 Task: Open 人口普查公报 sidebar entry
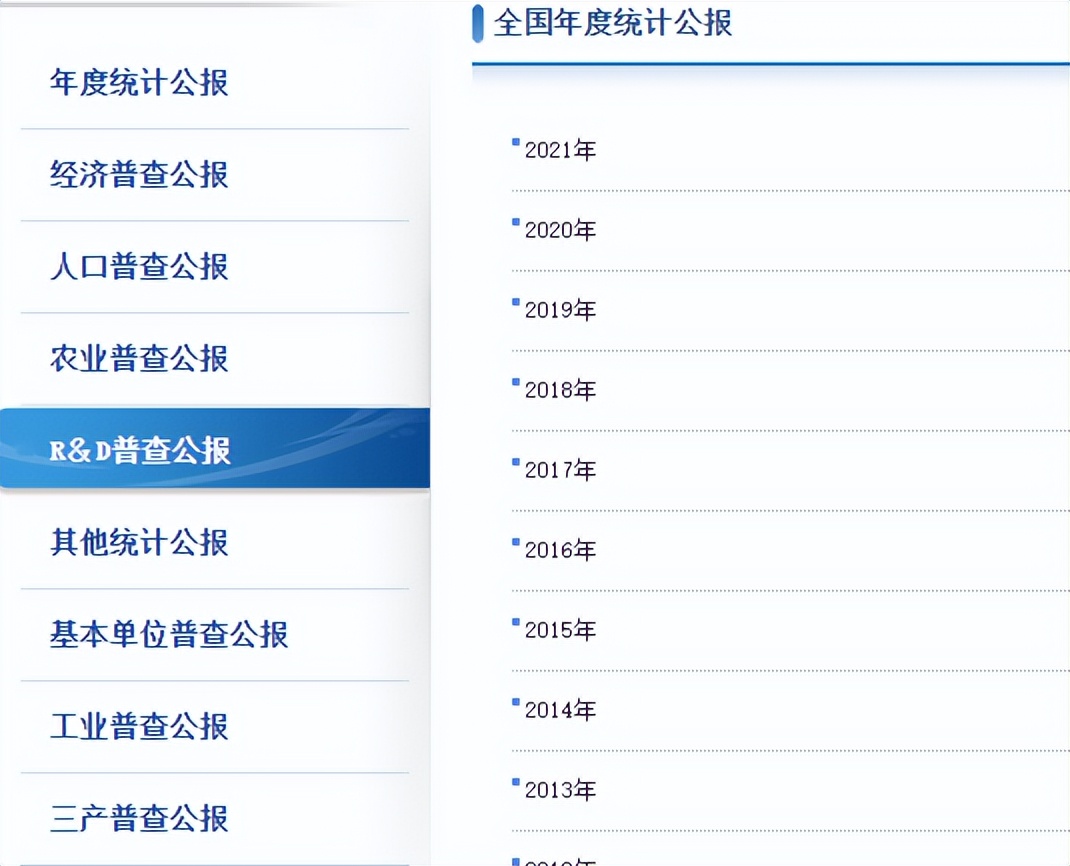(x=139, y=266)
